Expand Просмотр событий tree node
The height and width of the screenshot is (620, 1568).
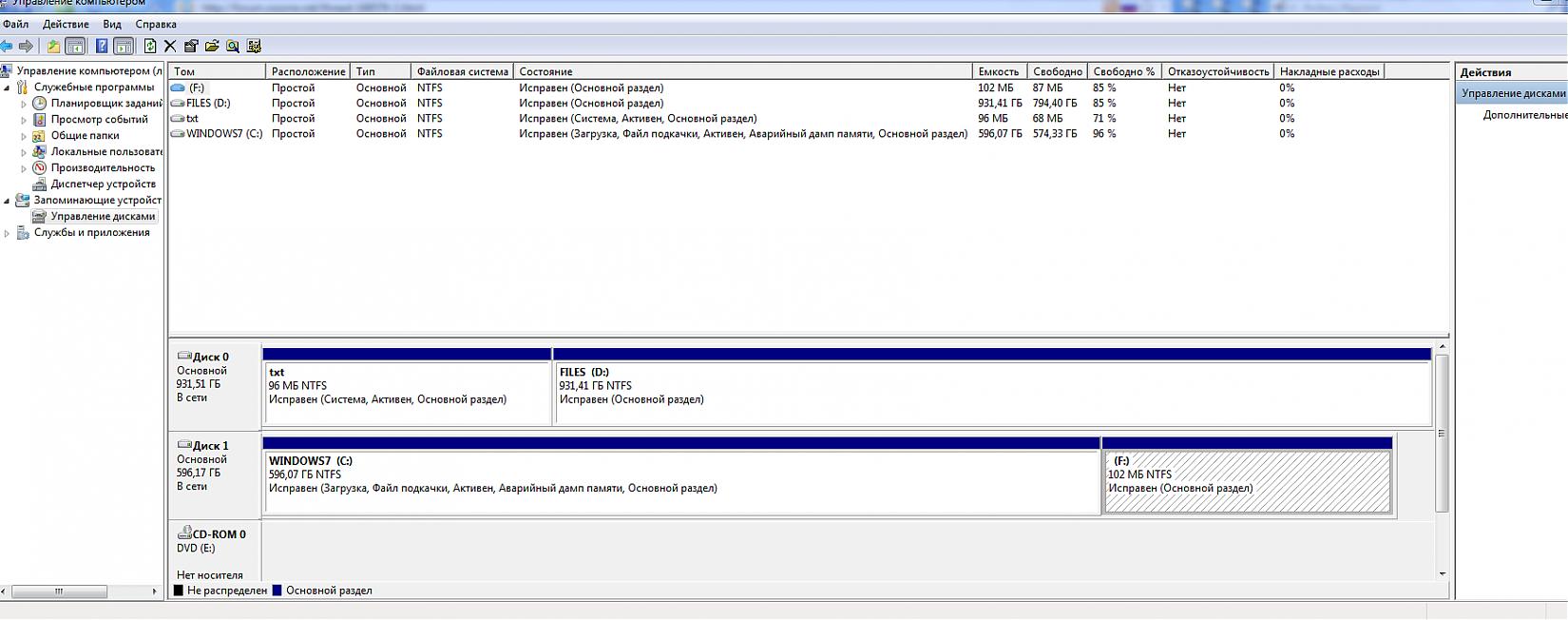pos(24,120)
